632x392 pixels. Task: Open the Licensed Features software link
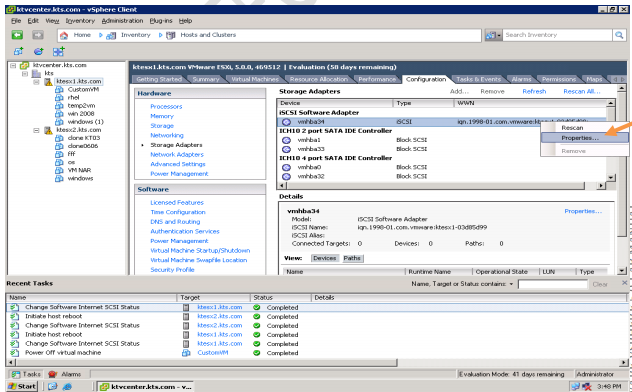coord(177,203)
